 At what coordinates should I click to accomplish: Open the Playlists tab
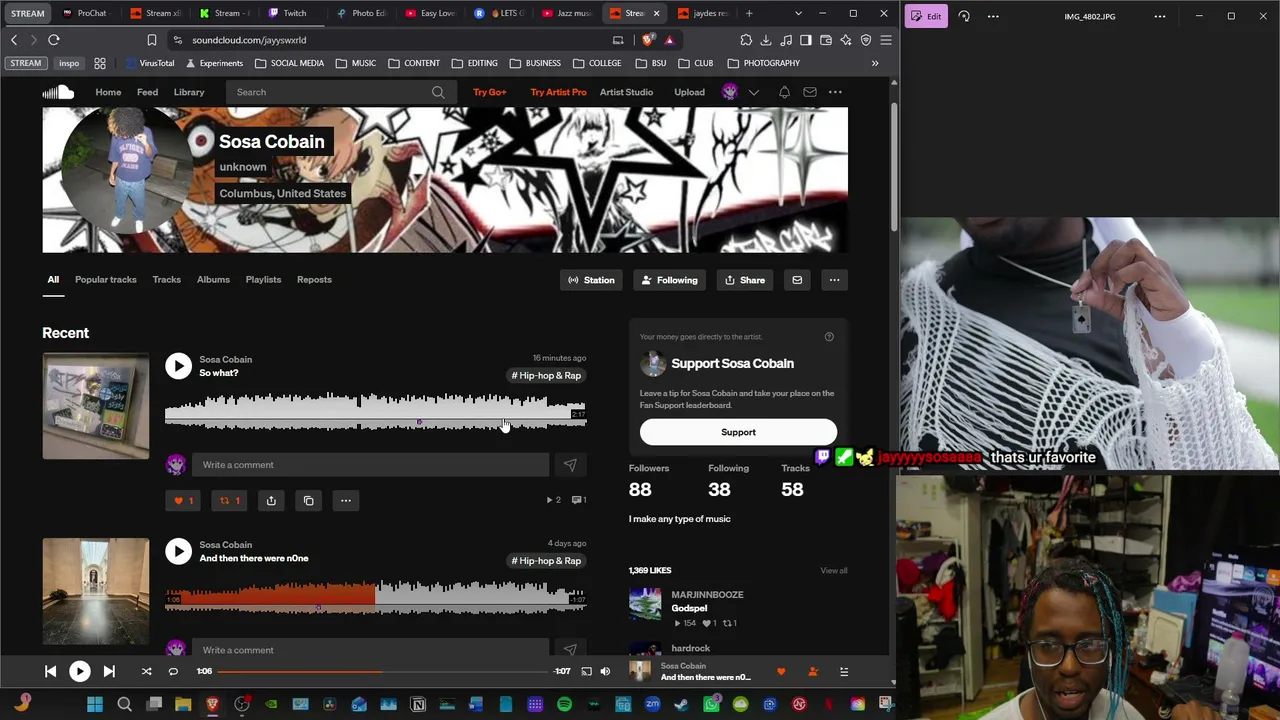click(x=263, y=280)
